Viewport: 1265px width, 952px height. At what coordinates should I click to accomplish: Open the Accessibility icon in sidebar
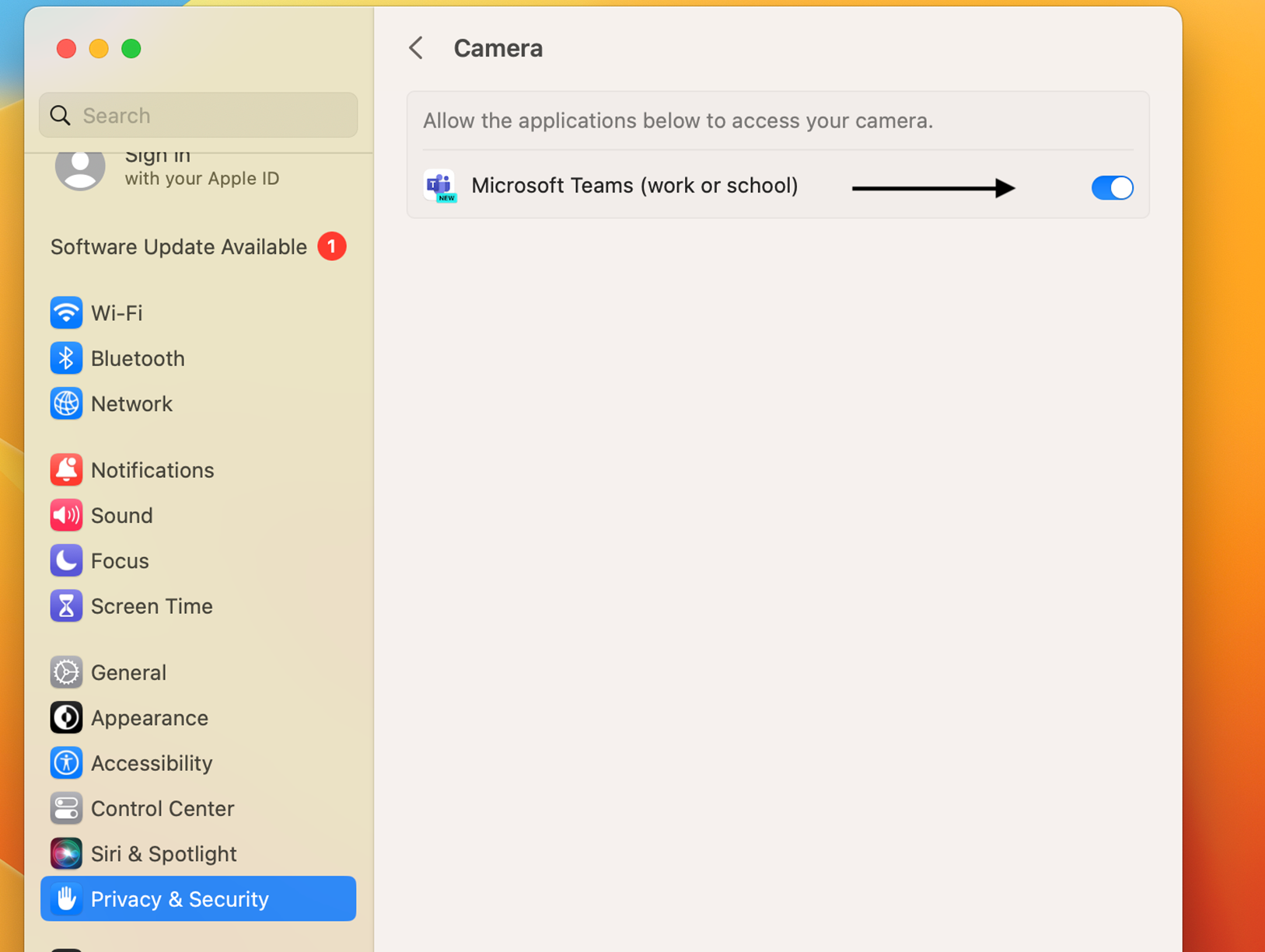click(66, 763)
